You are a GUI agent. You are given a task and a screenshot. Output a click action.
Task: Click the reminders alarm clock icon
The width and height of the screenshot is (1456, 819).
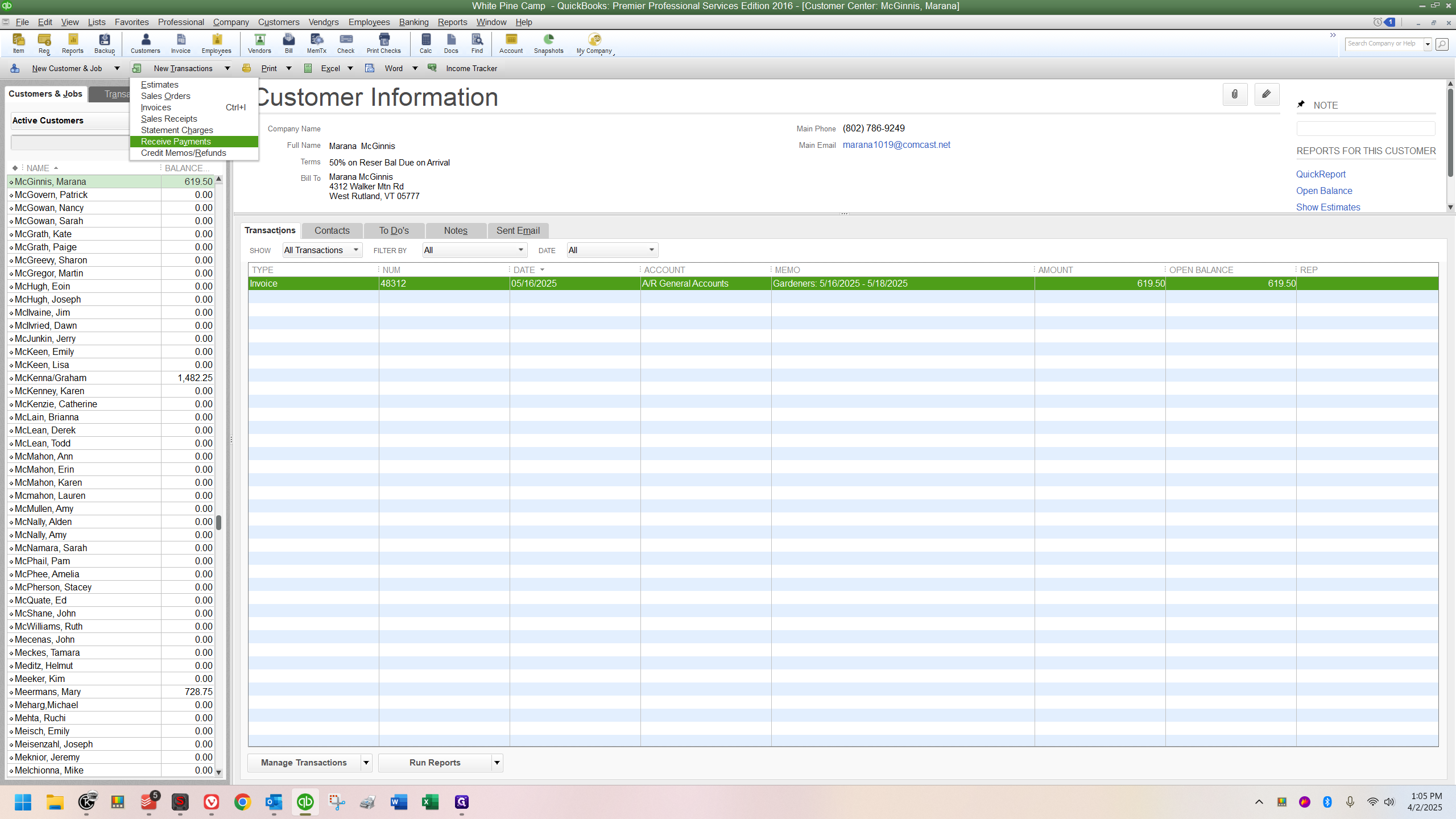point(1378,22)
